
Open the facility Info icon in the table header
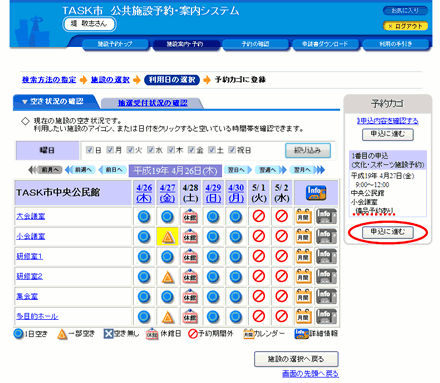coord(316,193)
